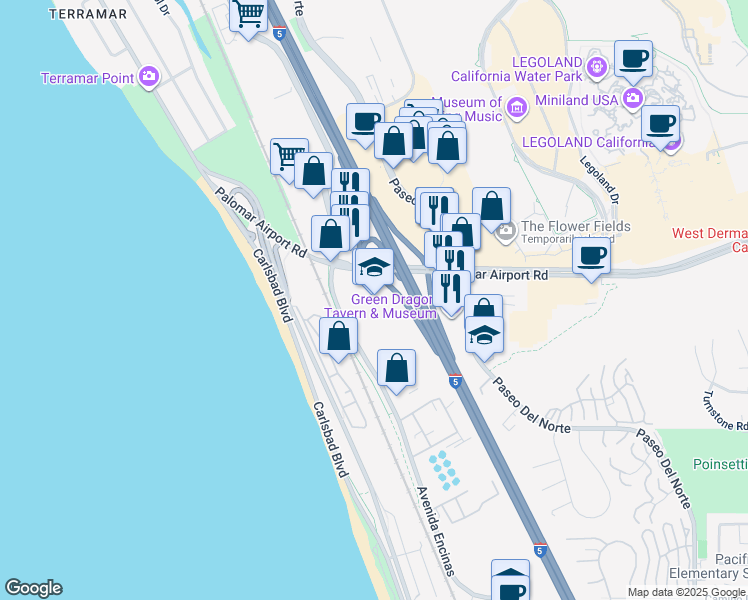Open the shopping bag marker nearest Avenida Encinas
The width and height of the screenshot is (748, 600).
(x=396, y=368)
